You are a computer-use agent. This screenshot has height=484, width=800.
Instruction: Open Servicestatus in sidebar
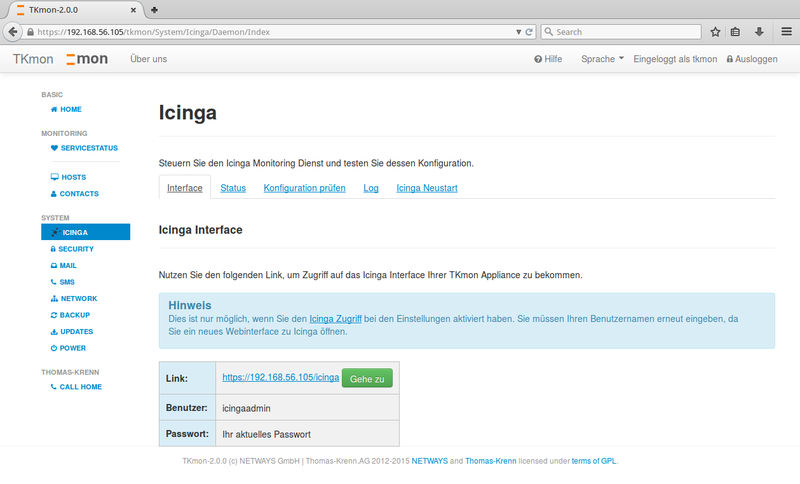pyautogui.click(x=84, y=148)
